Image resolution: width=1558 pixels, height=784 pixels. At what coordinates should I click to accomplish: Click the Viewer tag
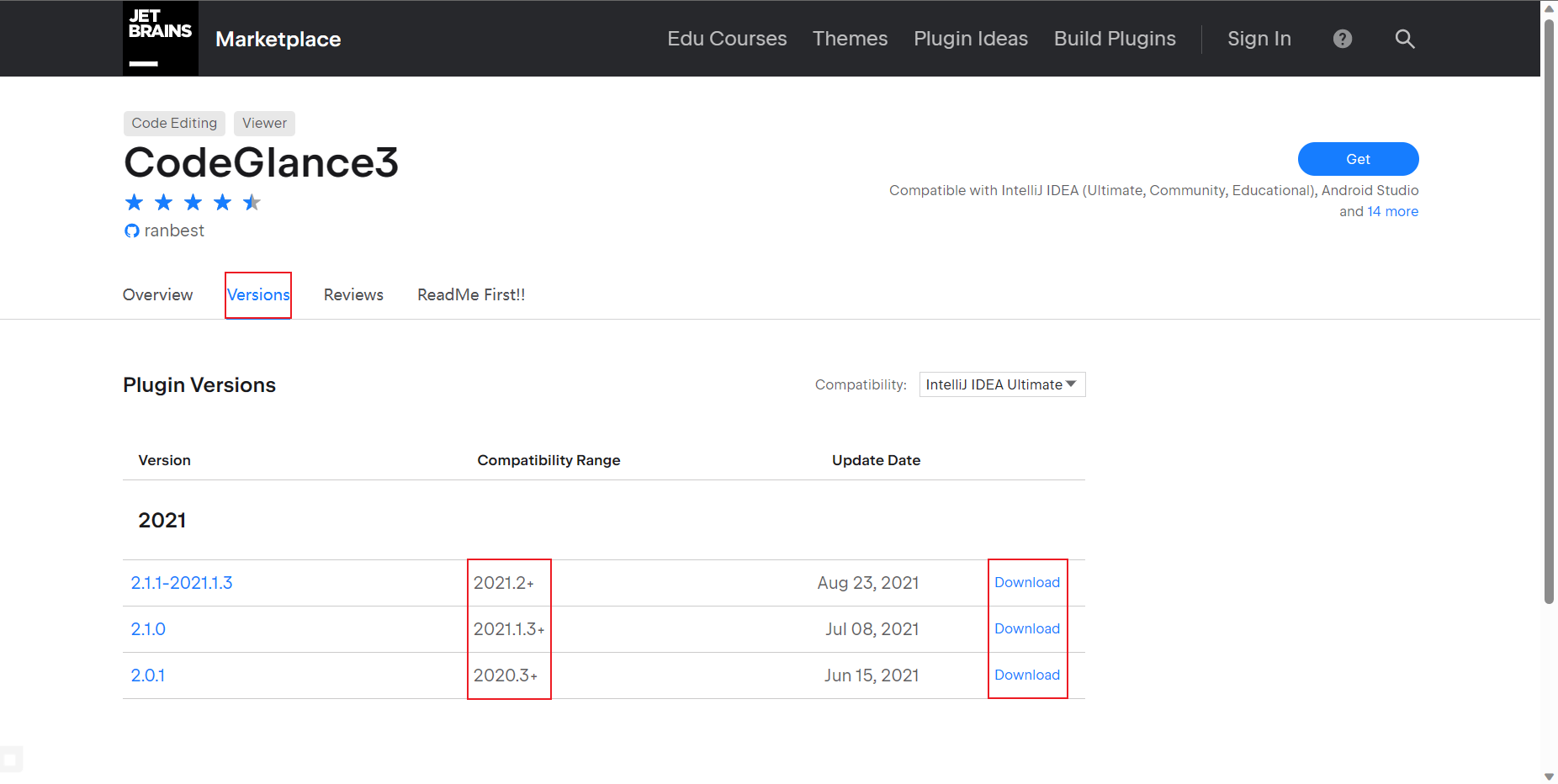click(x=264, y=123)
